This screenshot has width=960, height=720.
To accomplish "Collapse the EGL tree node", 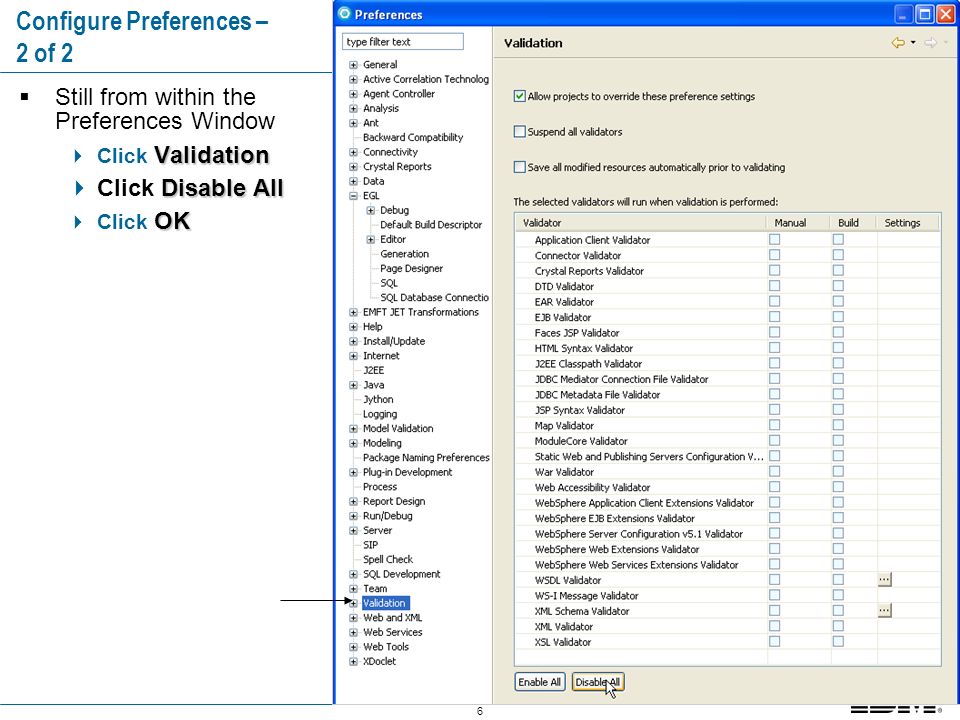I will coord(353,196).
